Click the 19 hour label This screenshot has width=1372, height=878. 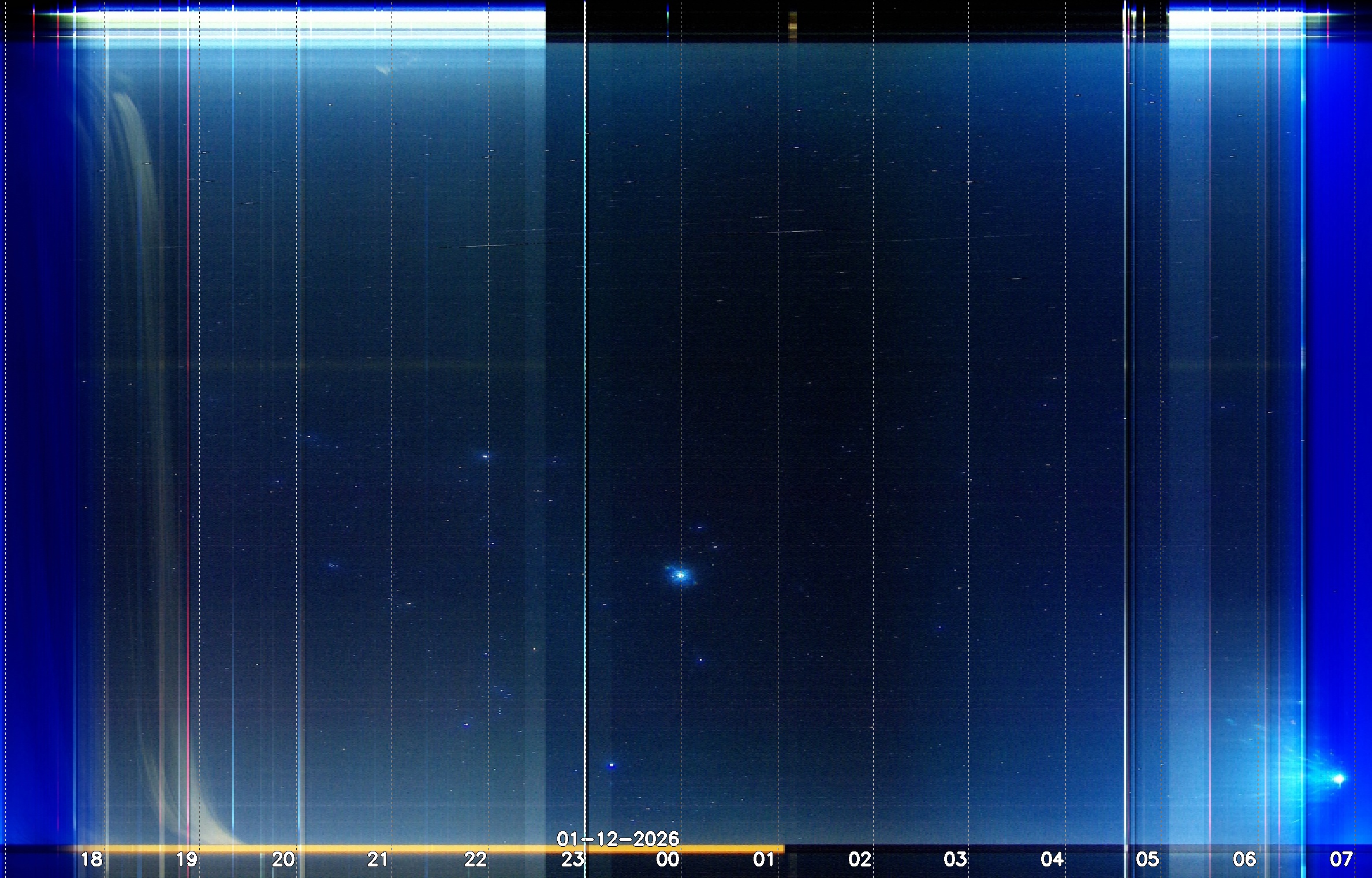coord(187,860)
